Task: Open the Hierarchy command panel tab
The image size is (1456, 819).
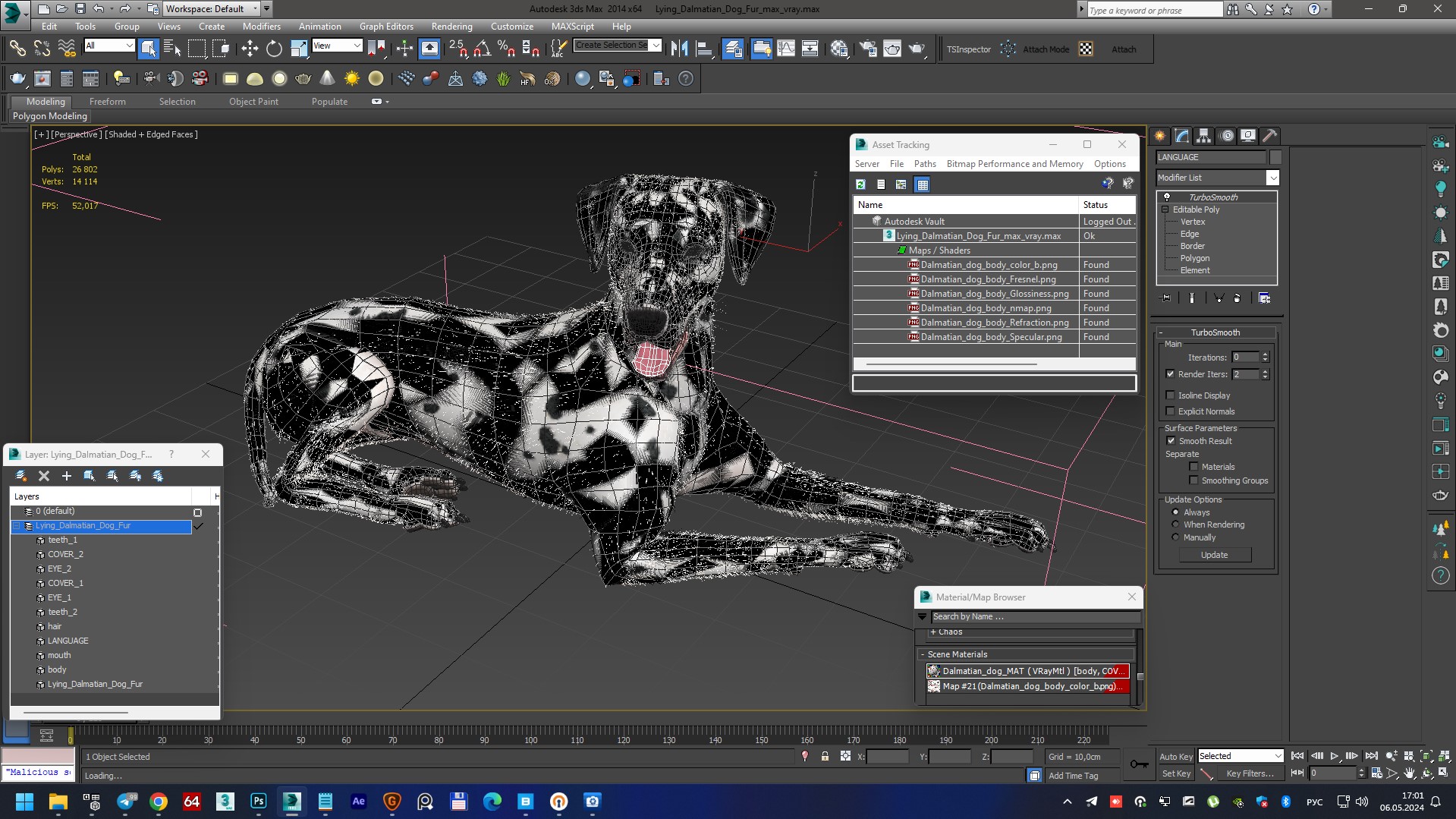Action: [x=1204, y=136]
